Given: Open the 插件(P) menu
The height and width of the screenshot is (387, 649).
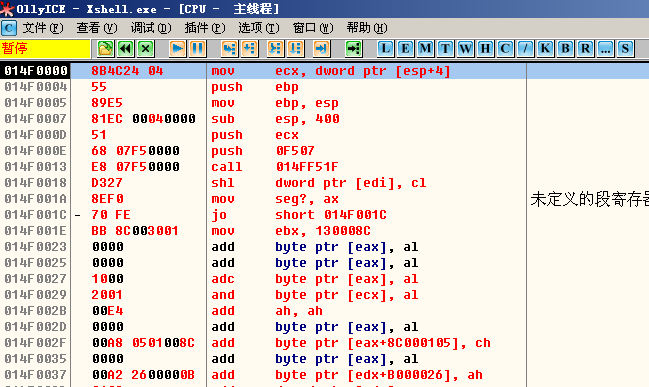Looking at the screenshot, I should 204,28.
